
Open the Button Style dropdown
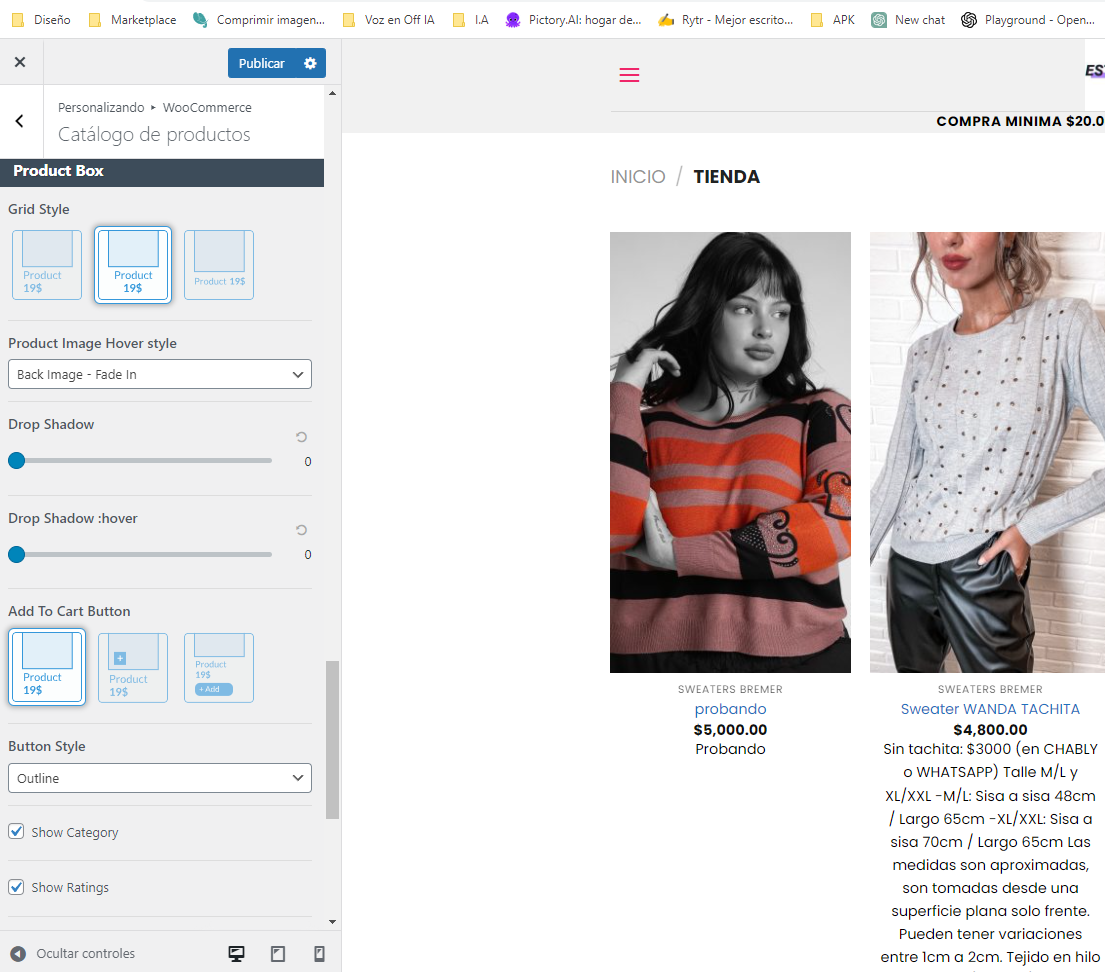point(160,778)
